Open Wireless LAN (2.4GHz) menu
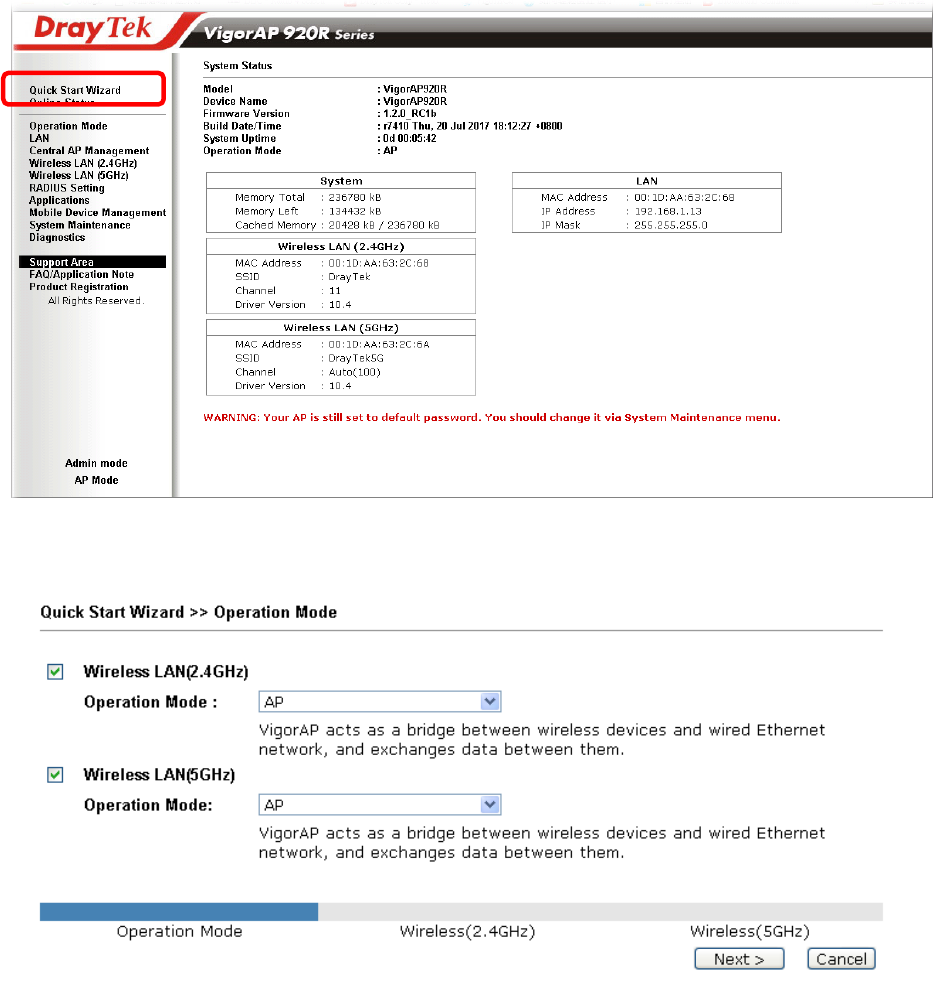This screenshot has width=933, height=1006. tap(83, 164)
